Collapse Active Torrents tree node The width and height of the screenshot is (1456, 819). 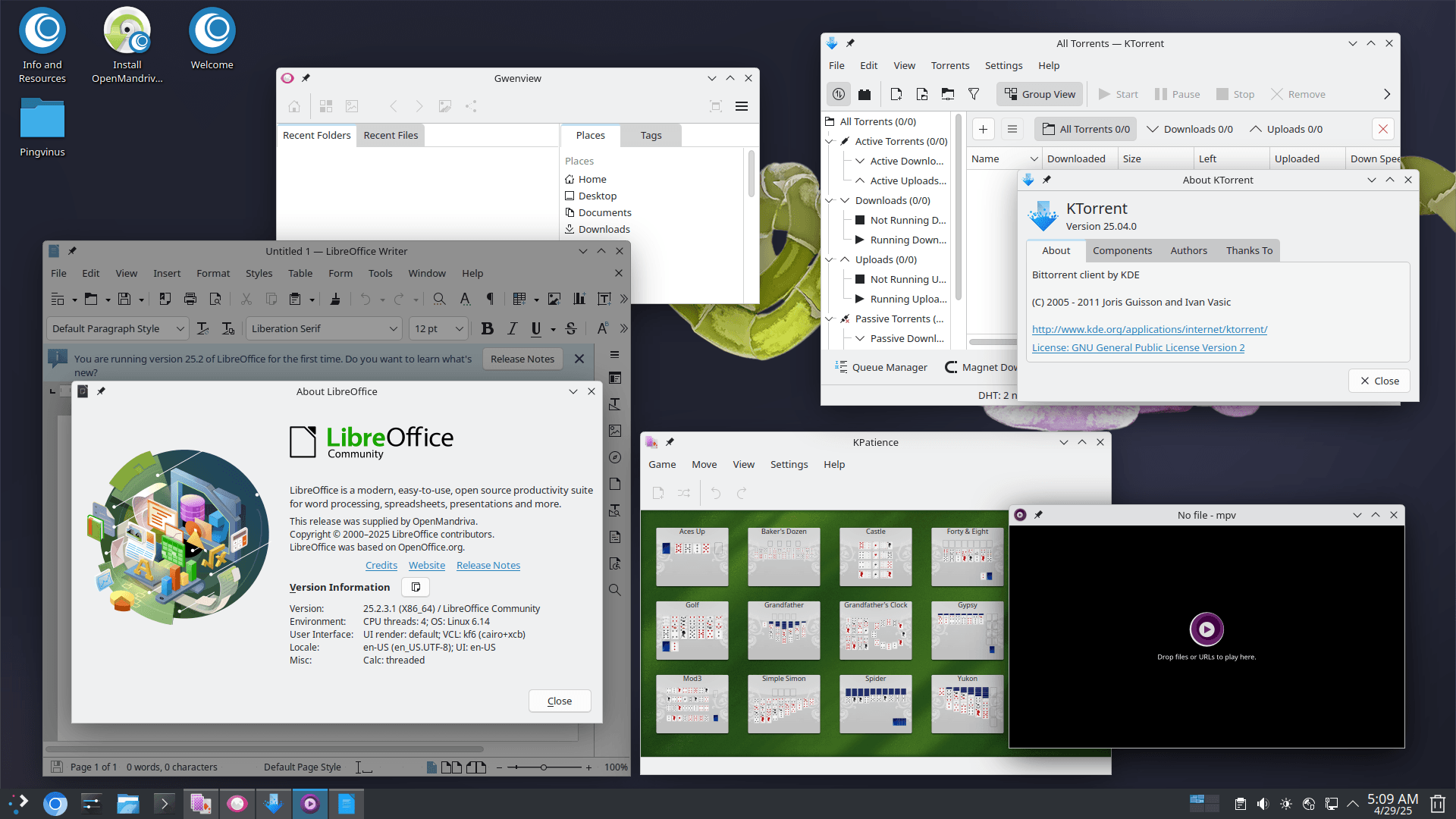(x=830, y=141)
